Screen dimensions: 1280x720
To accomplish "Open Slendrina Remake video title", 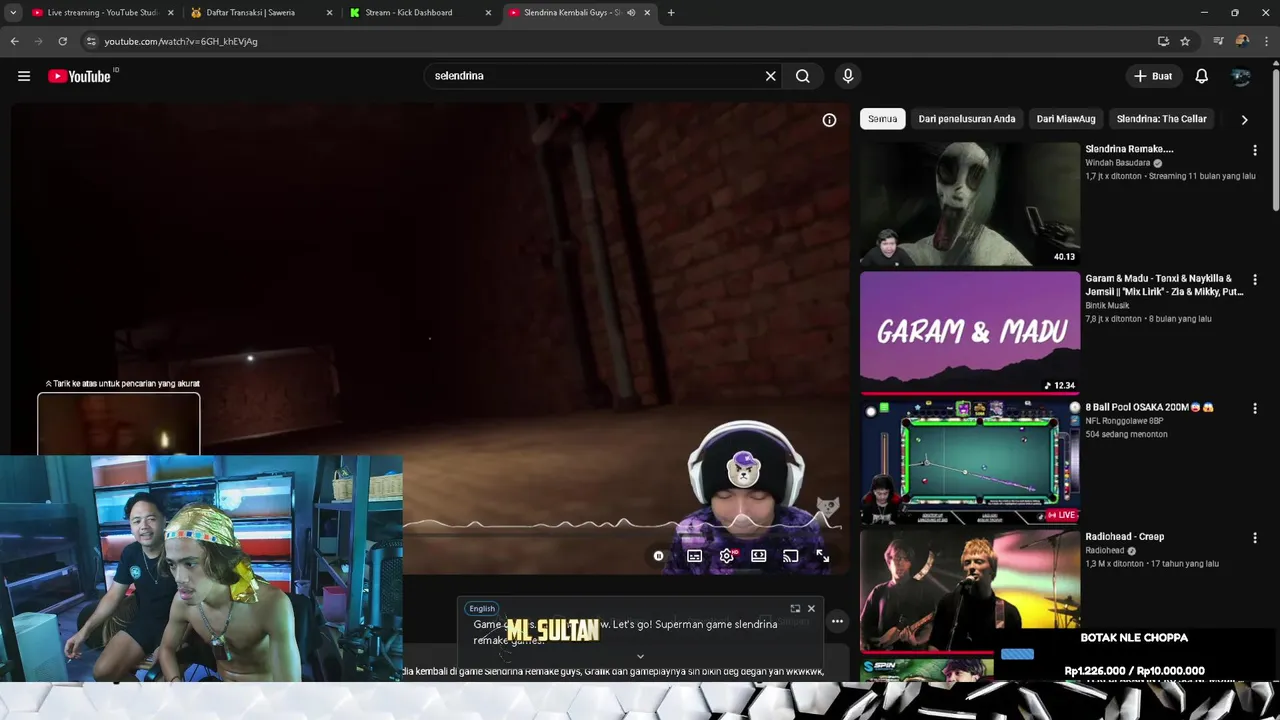I will coord(1129,149).
